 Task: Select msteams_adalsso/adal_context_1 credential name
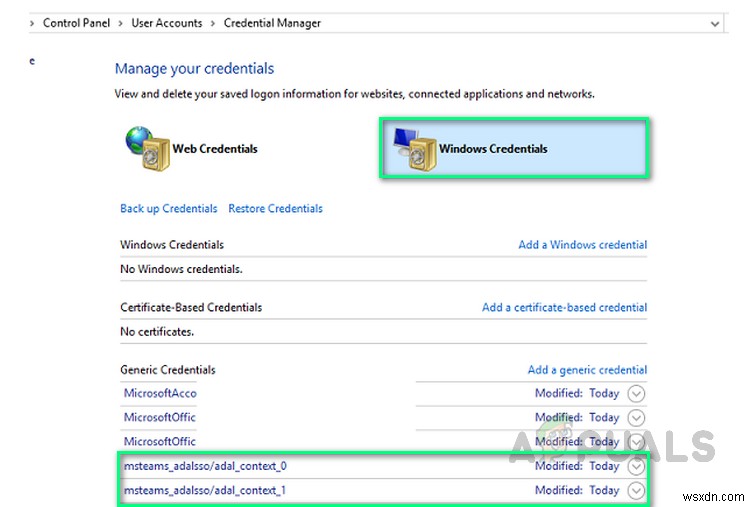coord(205,490)
